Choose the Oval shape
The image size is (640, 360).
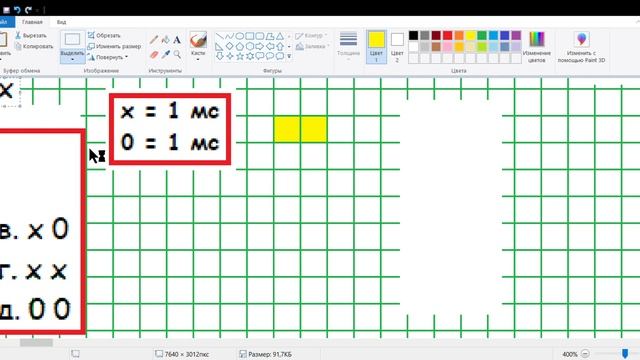240,36
